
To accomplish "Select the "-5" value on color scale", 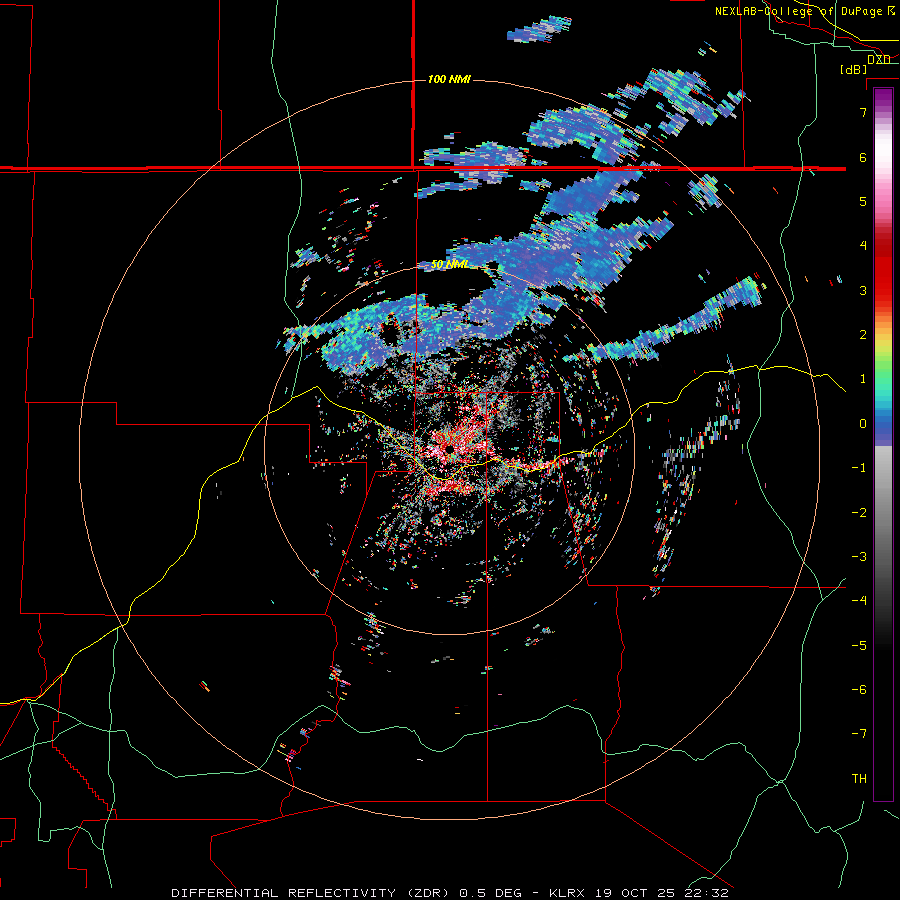I will (859, 645).
